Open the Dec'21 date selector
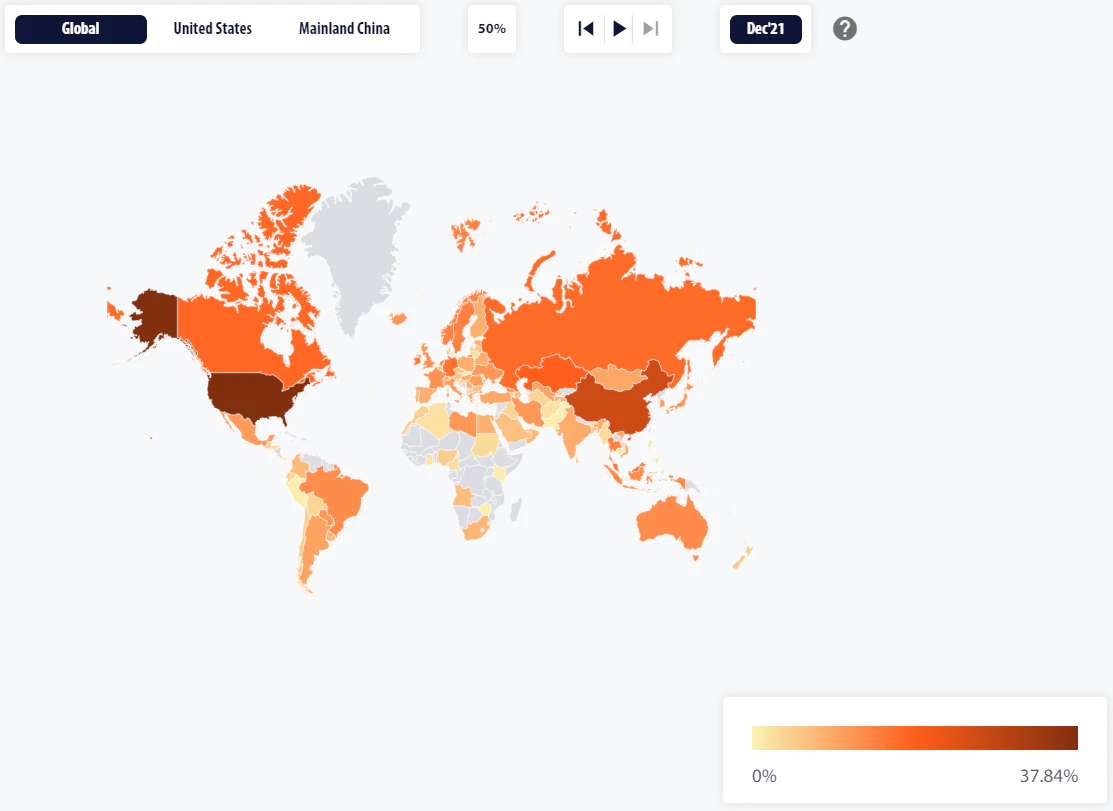This screenshot has height=811, width=1113. click(765, 29)
